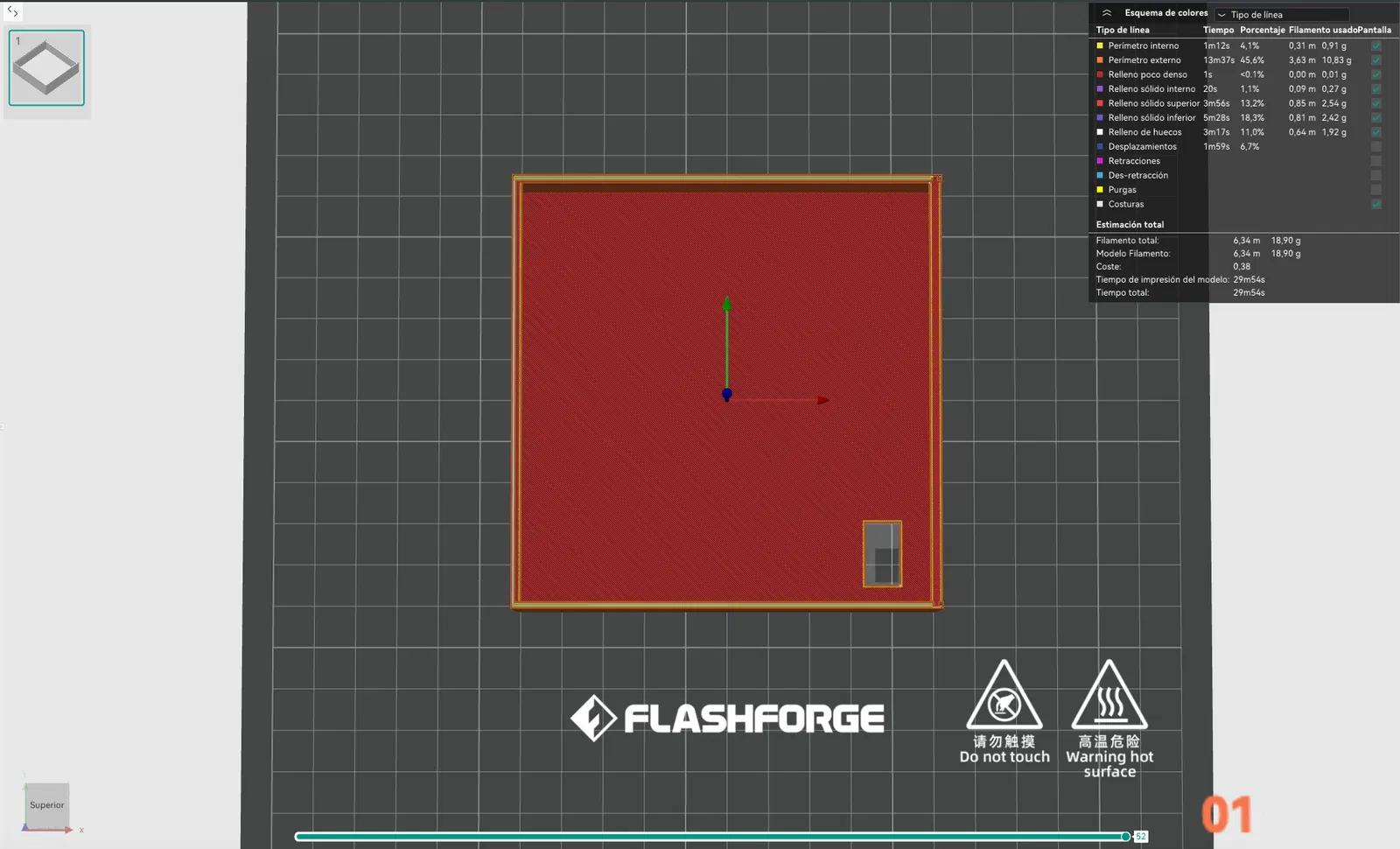Click the Costuras color swatch
The height and width of the screenshot is (849, 1400).
pyautogui.click(x=1100, y=204)
